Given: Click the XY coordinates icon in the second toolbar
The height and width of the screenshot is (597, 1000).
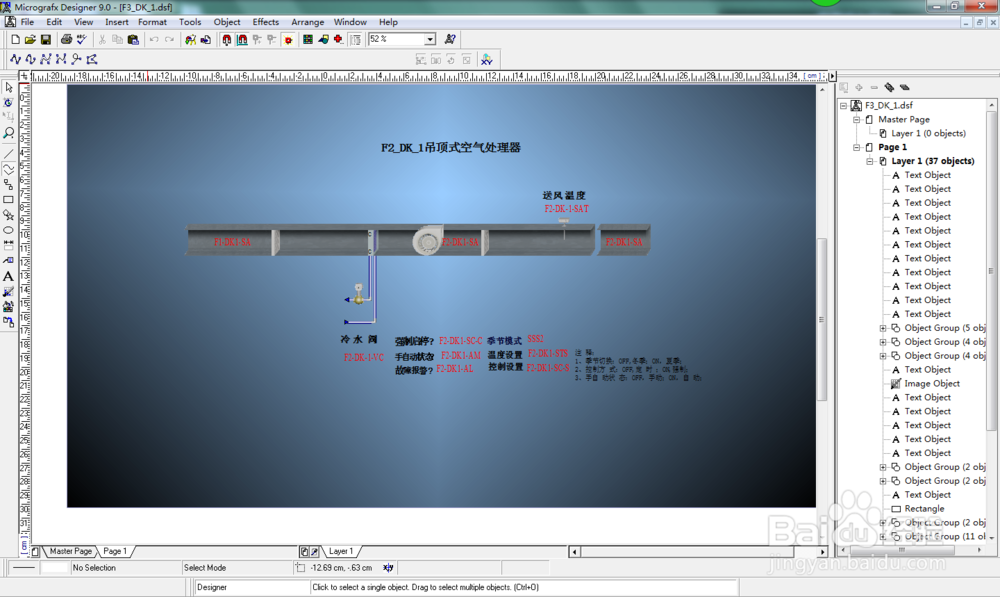Looking at the screenshot, I should coord(487,59).
